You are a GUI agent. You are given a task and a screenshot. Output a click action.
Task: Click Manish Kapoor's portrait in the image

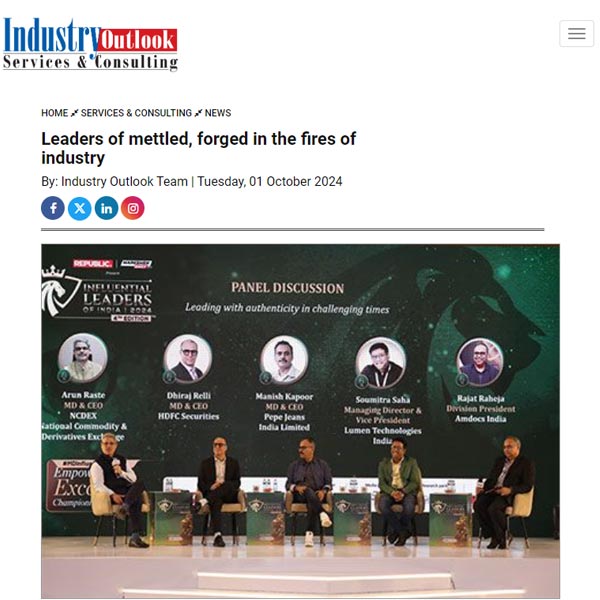(284, 360)
